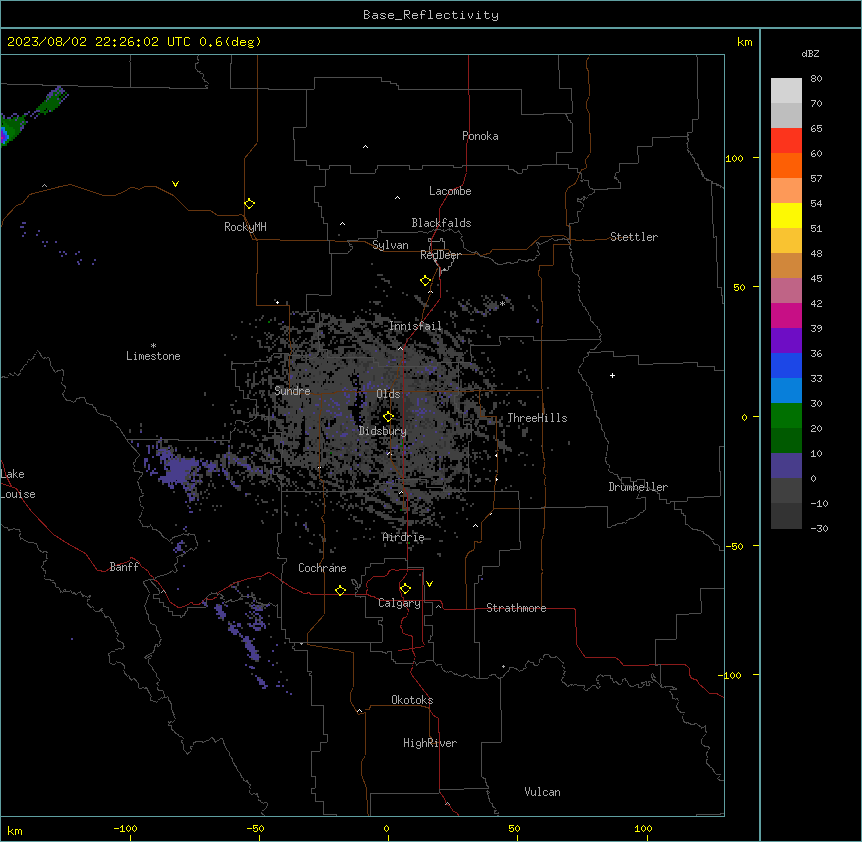
Task: Select the Sylvan label on the map
Action: [390, 246]
